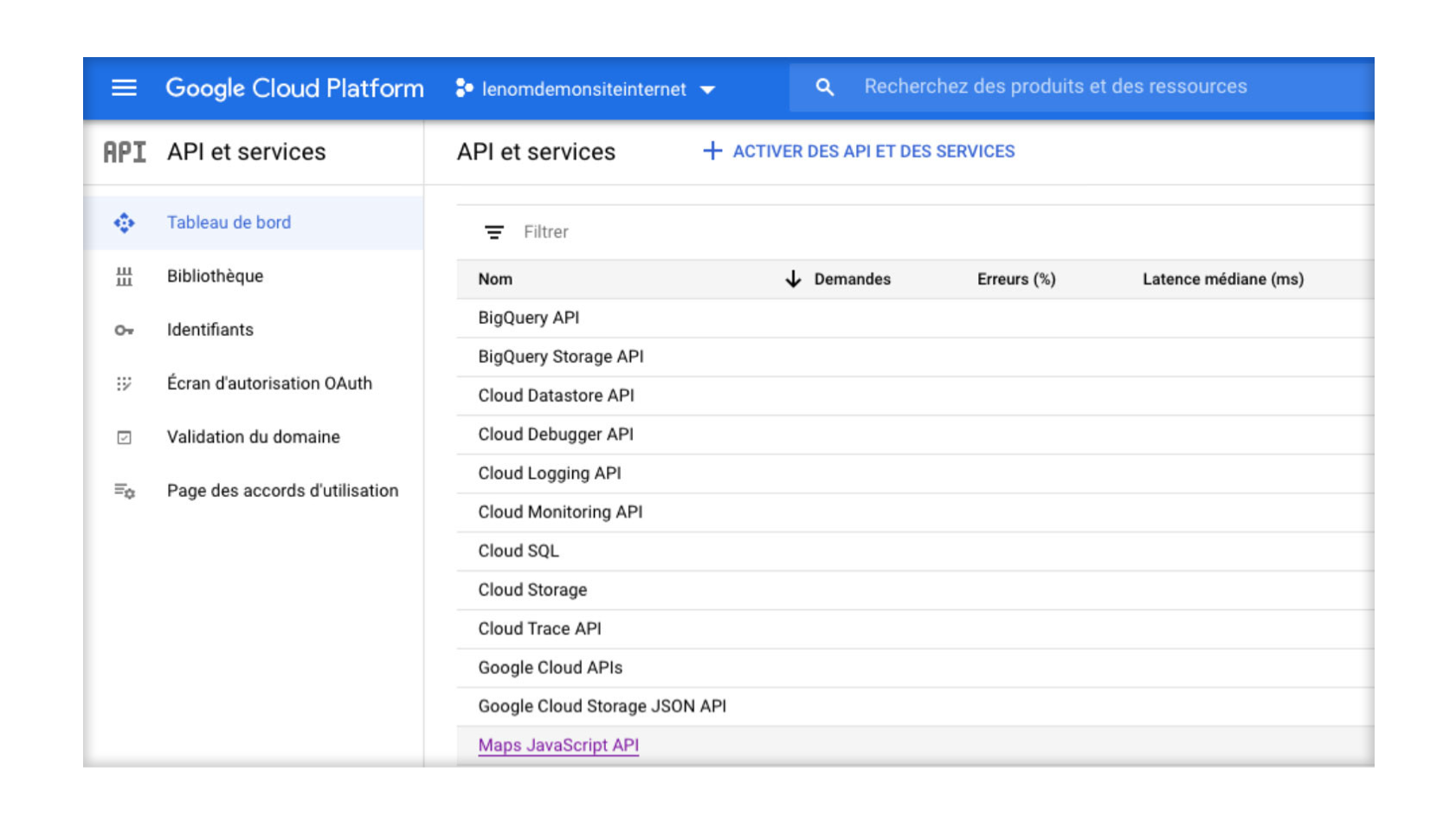The image size is (1456, 824).
Task: Click the Validation du domaine checkbox icon
Action: [x=124, y=437]
